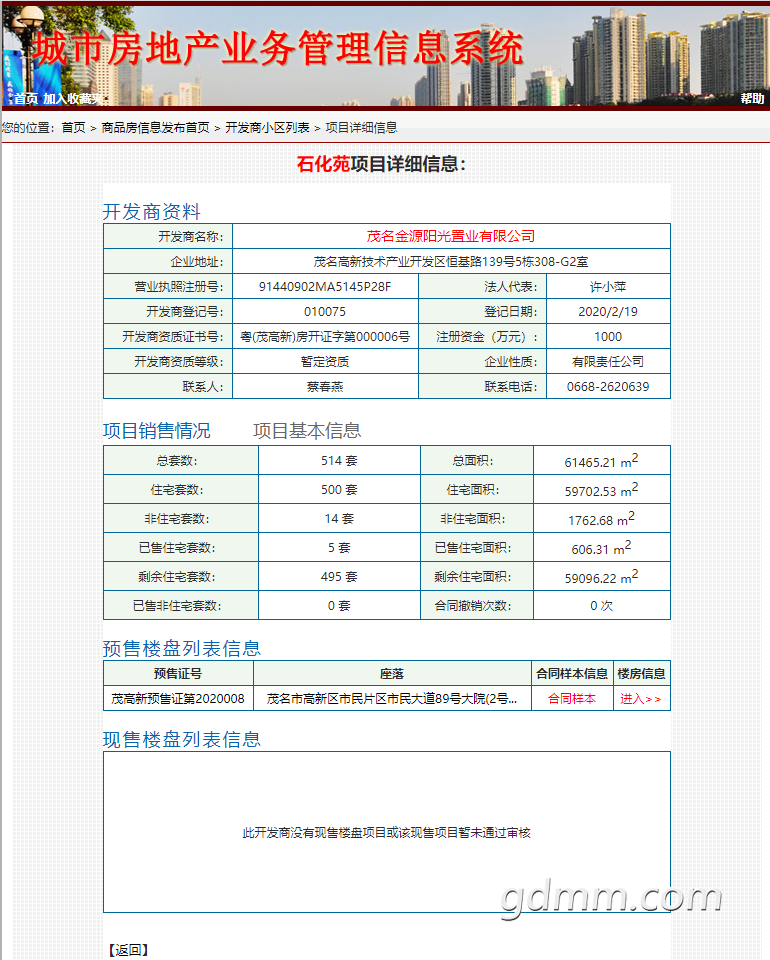Select the registration date 2020/2/19

click(x=608, y=312)
